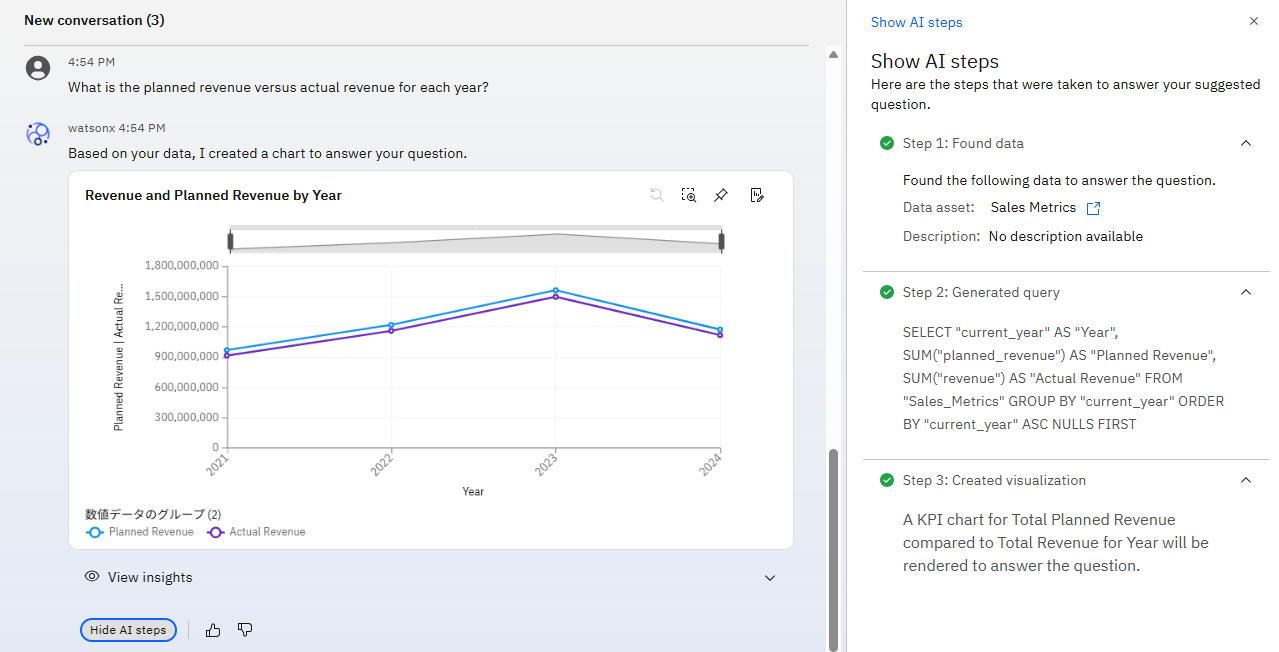The height and width of the screenshot is (652, 1279).
Task: Click Step 2 green checkmark icon
Action: [x=887, y=292]
